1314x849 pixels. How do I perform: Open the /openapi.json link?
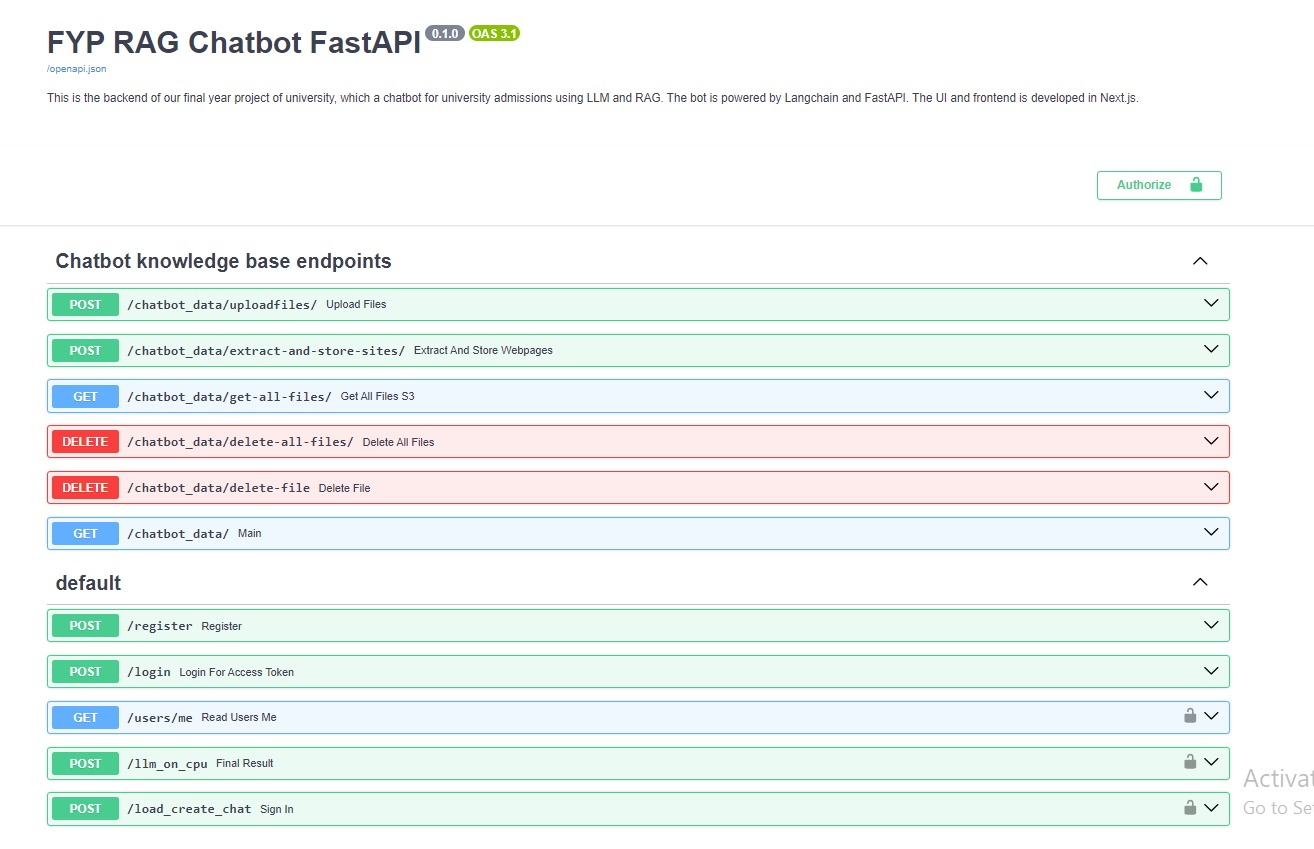click(76, 69)
